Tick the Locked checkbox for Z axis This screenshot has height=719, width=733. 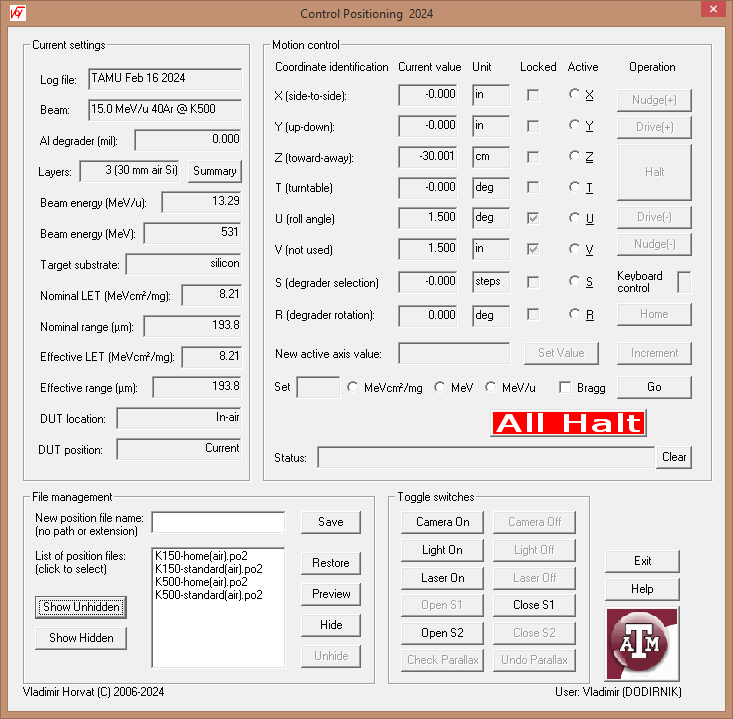click(533, 157)
